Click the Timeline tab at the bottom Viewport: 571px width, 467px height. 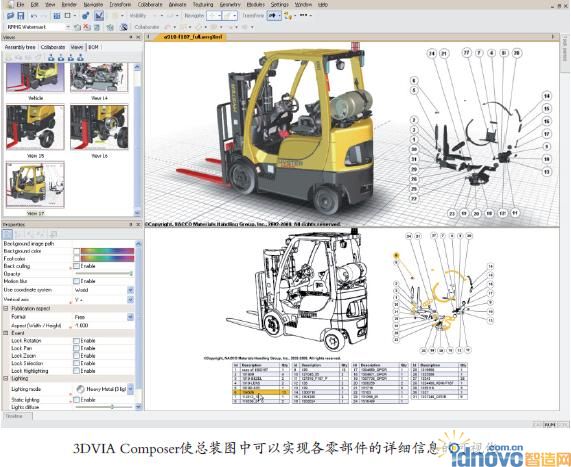15,416
